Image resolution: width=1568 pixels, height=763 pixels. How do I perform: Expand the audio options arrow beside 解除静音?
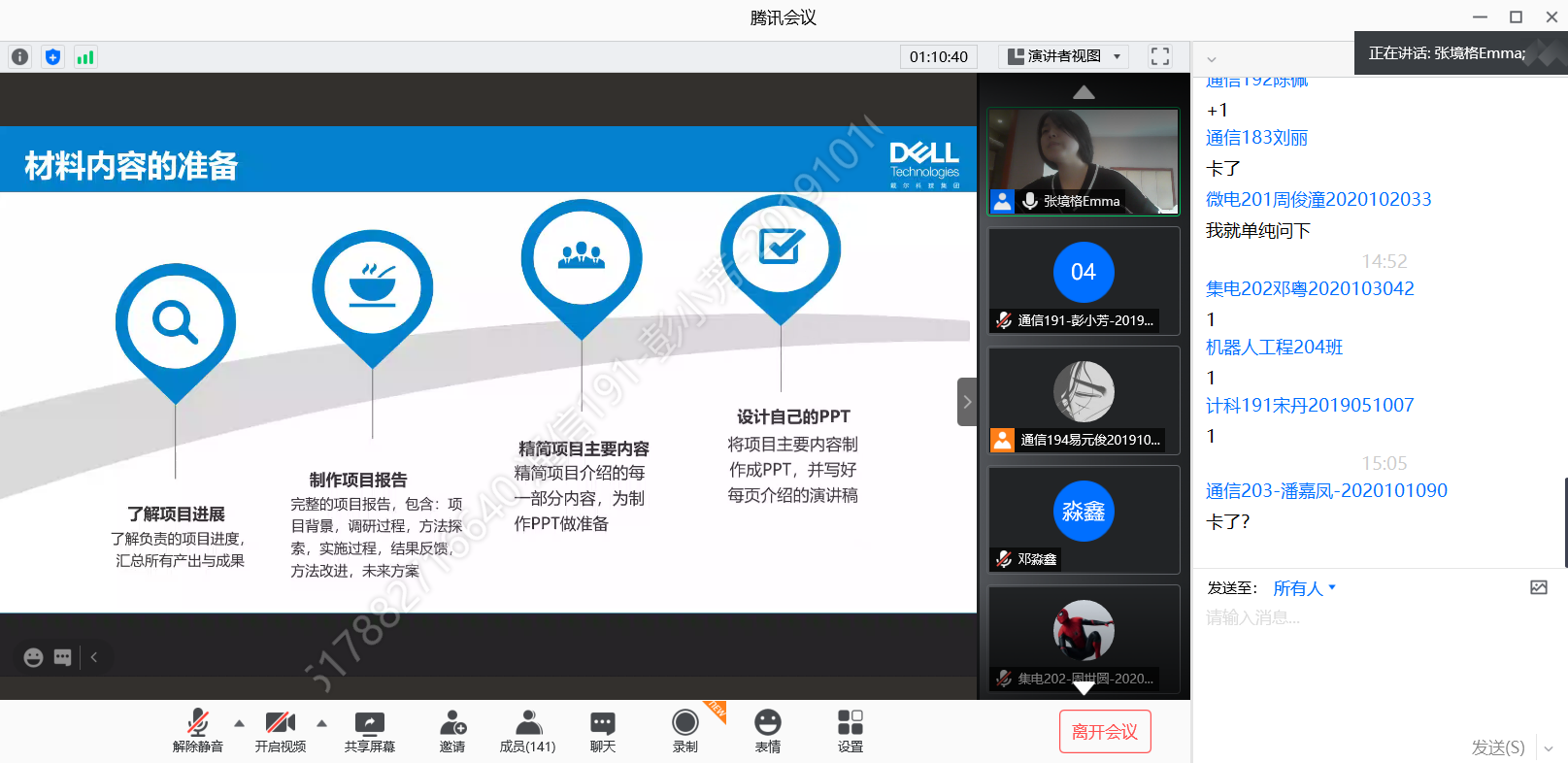coord(239,723)
